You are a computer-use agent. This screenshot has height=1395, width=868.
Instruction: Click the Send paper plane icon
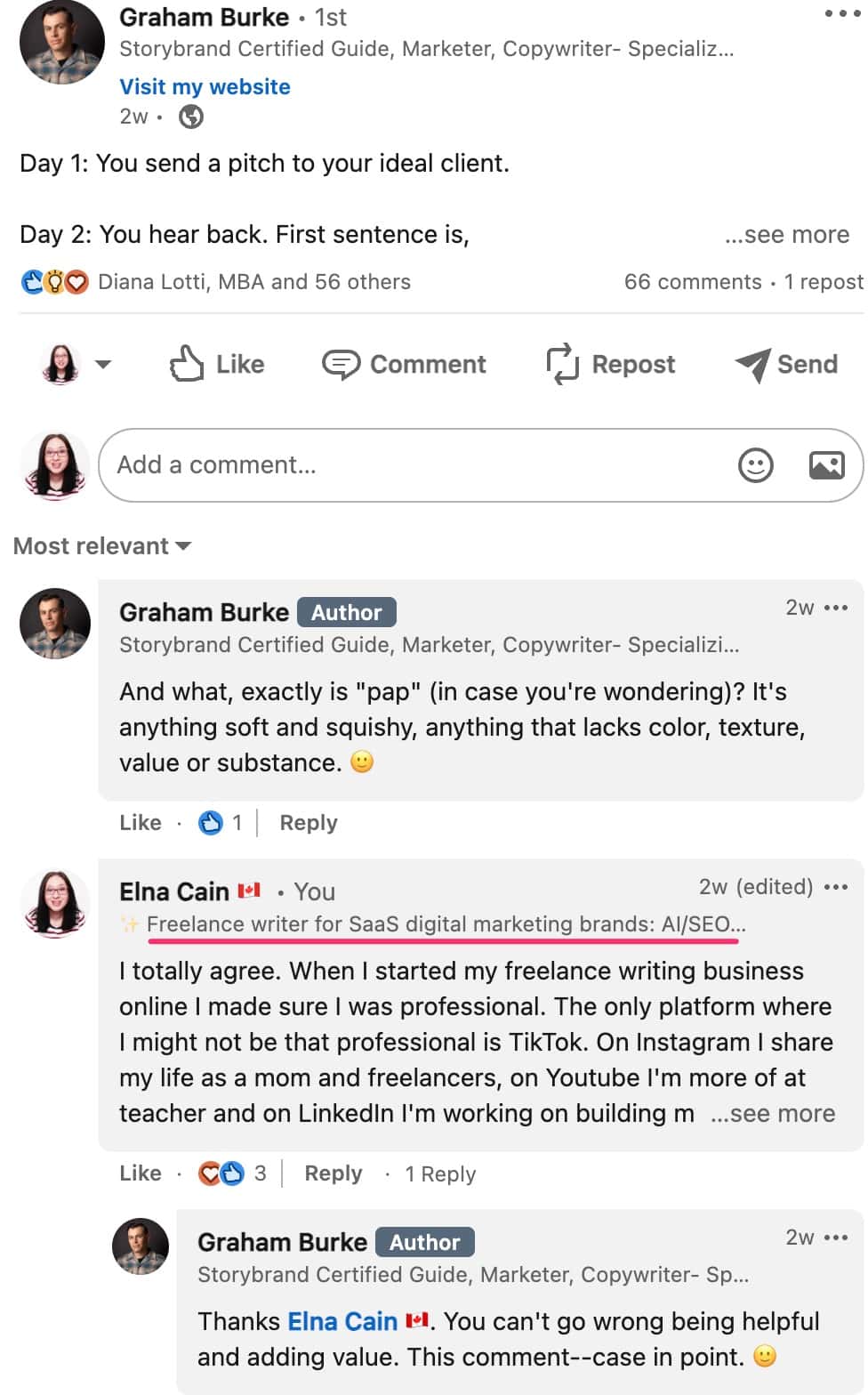pos(751,363)
